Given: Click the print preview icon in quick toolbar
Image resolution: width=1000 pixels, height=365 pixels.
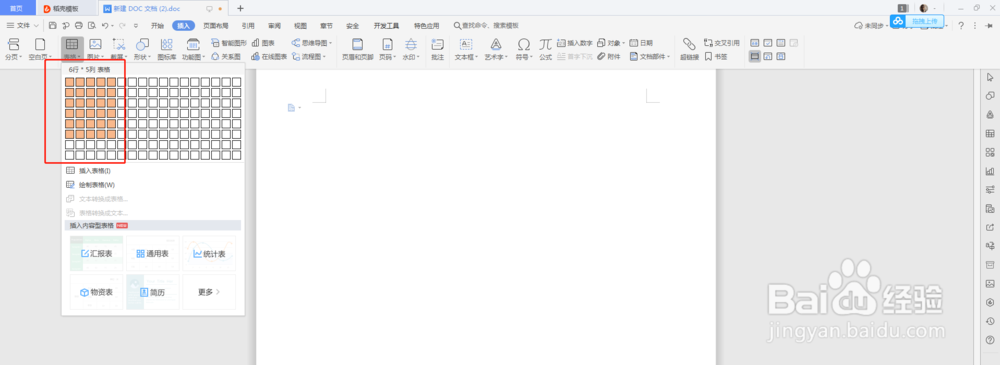Looking at the screenshot, I should [x=92, y=26].
